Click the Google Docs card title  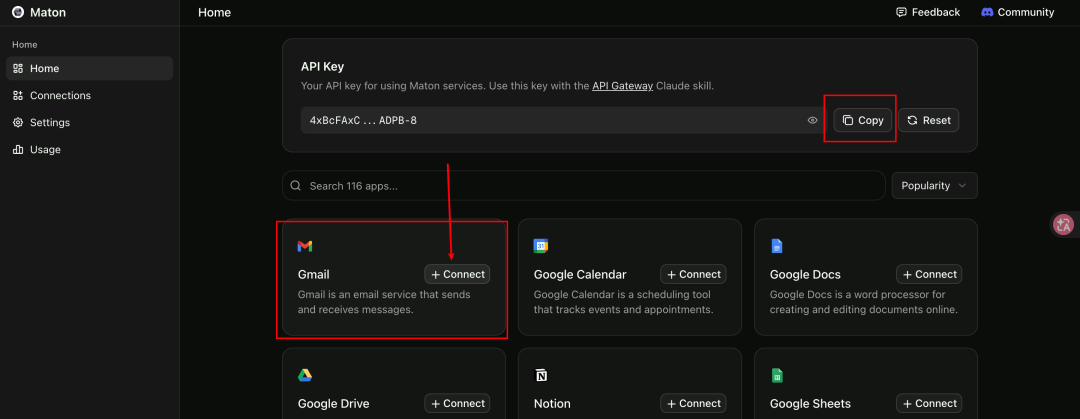click(x=805, y=274)
